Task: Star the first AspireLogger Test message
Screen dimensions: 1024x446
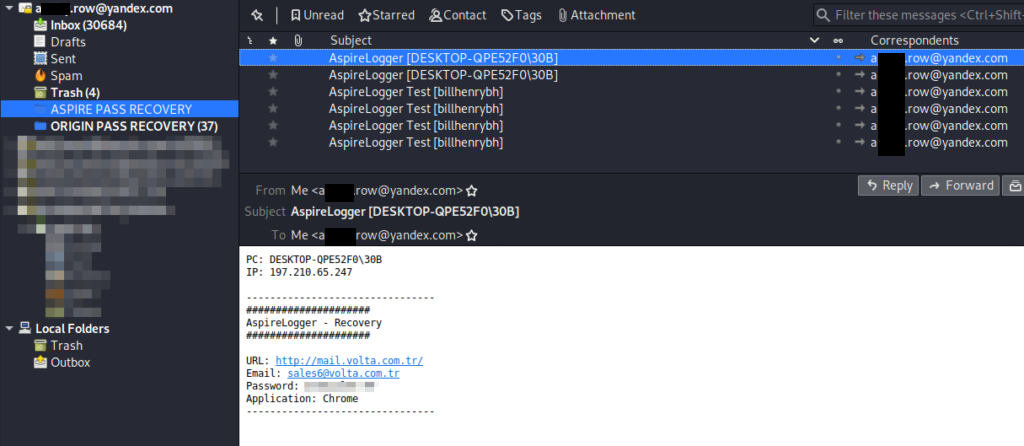Action: [273, 91]
